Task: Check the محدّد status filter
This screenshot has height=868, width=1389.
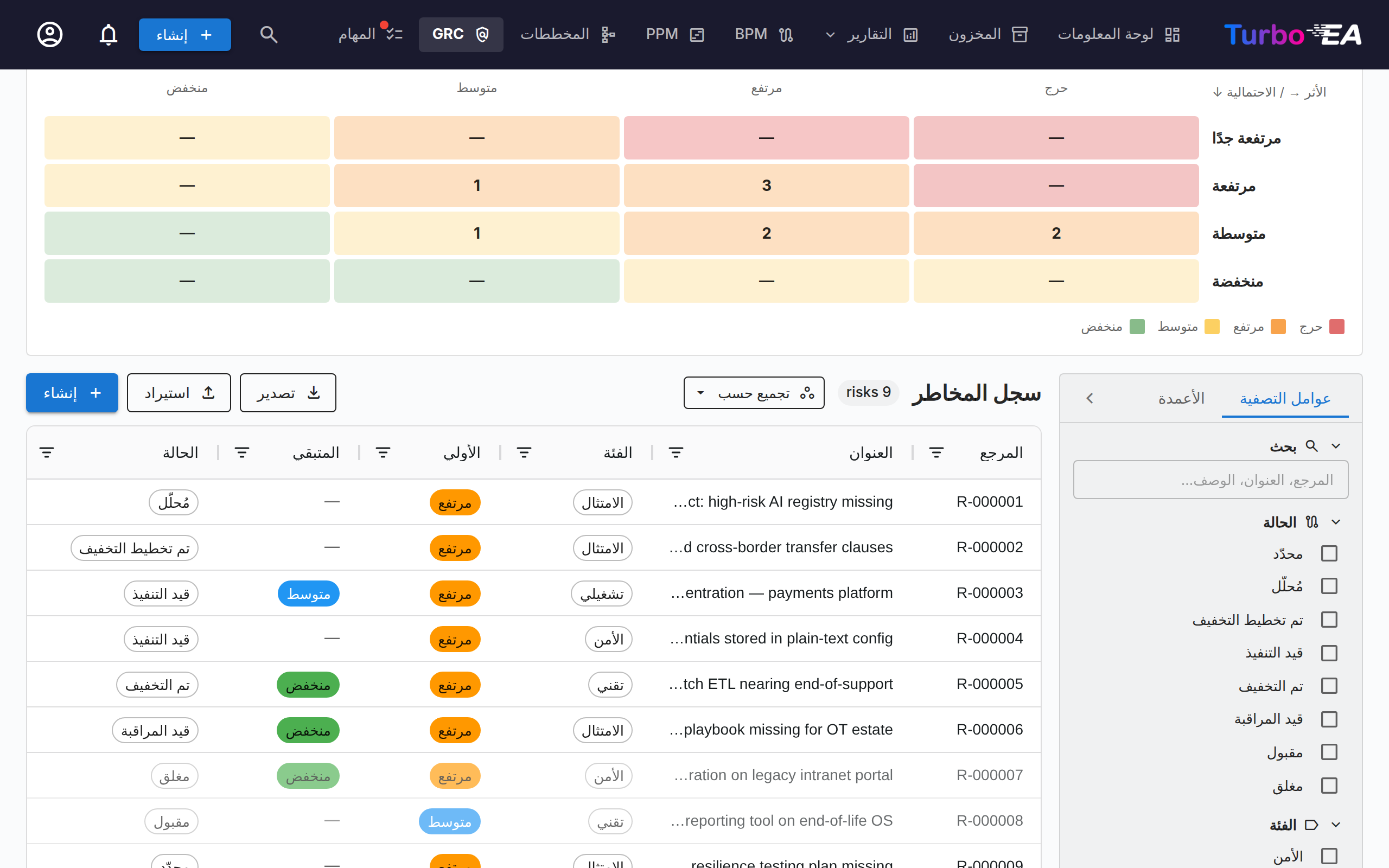Action: [1329, 553]
